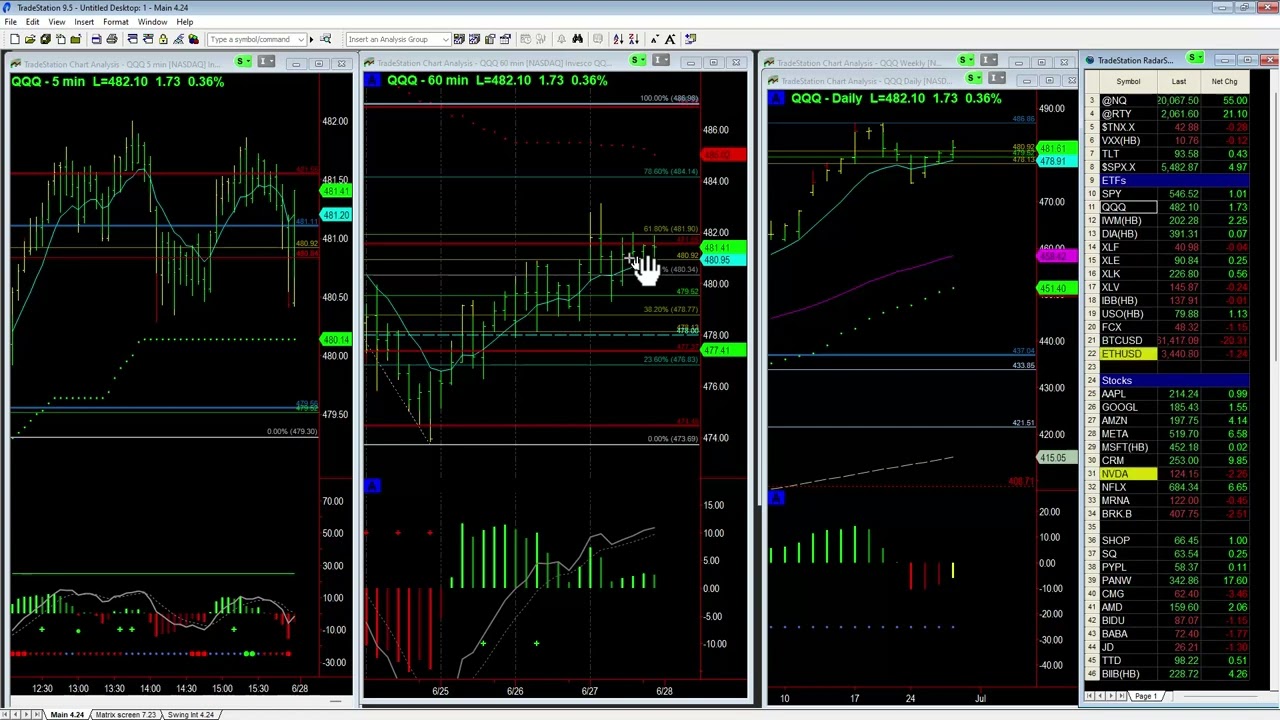1280x720 pixels.
Task: Open the symbol link S on Weekly chart
Action: (965, 61)
